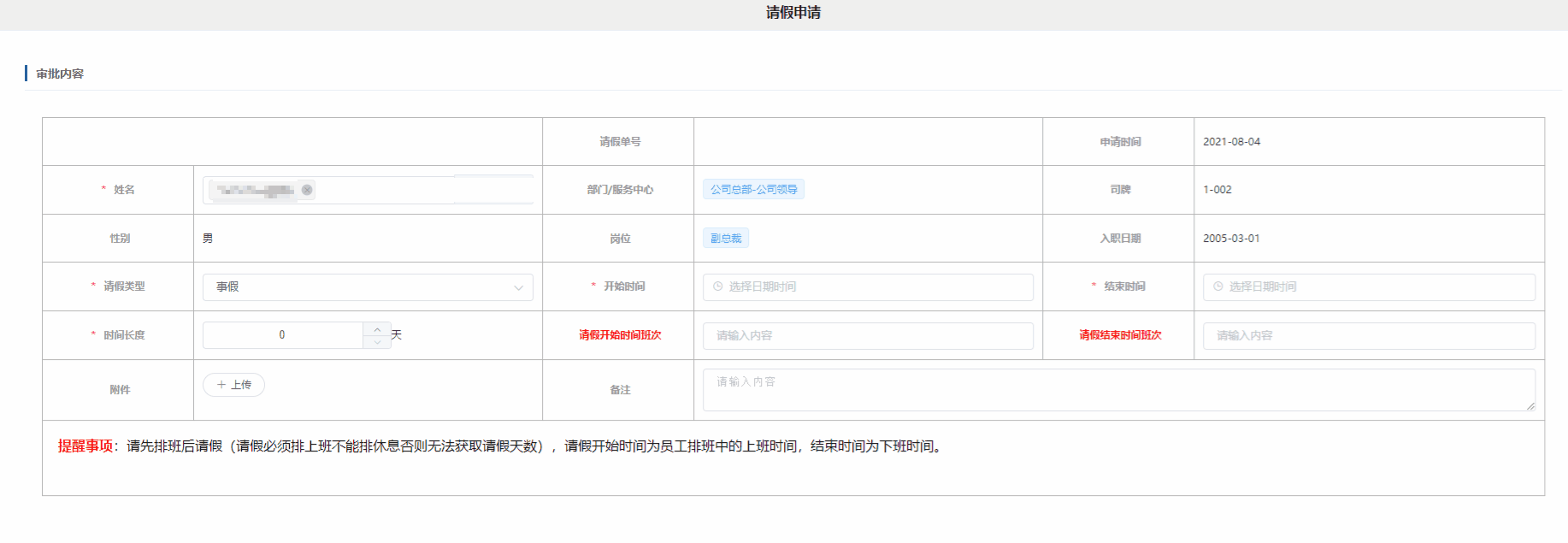The height and width of the screenshot is (543, 1568).
Task: Increase 时间长度 with the up arrow
Action: tap(377, 329)
